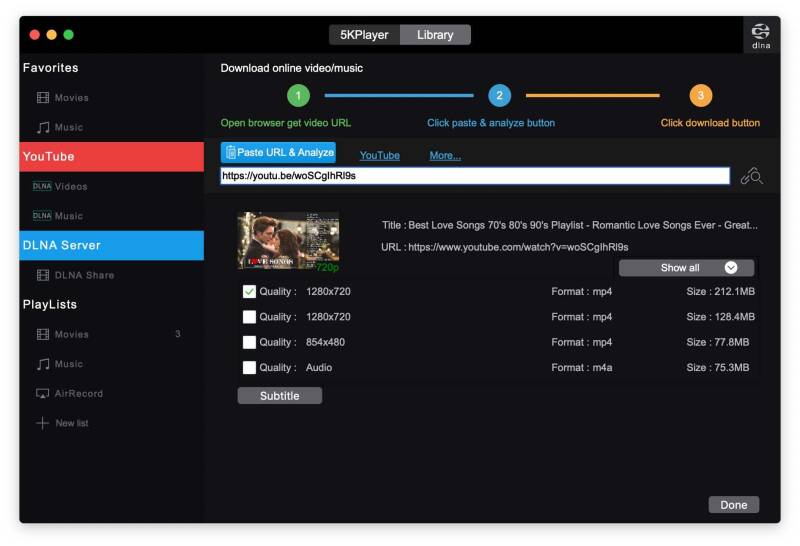Viewport: 800px width, 546px height.
Task: Click the Done button
Action: 734,505
